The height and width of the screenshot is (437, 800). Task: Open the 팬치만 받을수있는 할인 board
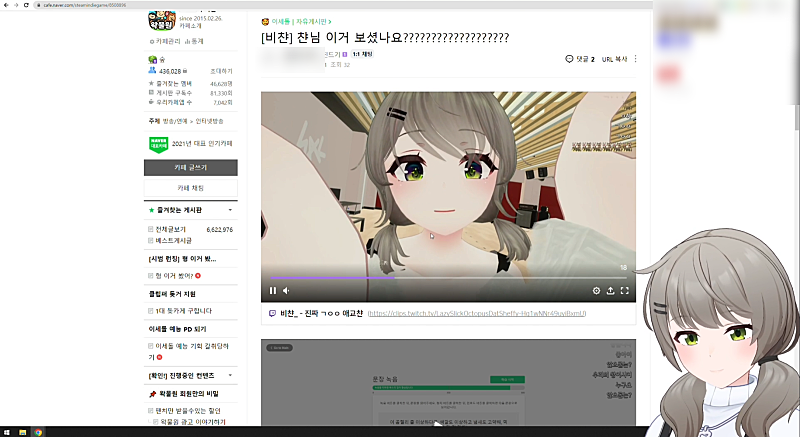click(188, 410)
